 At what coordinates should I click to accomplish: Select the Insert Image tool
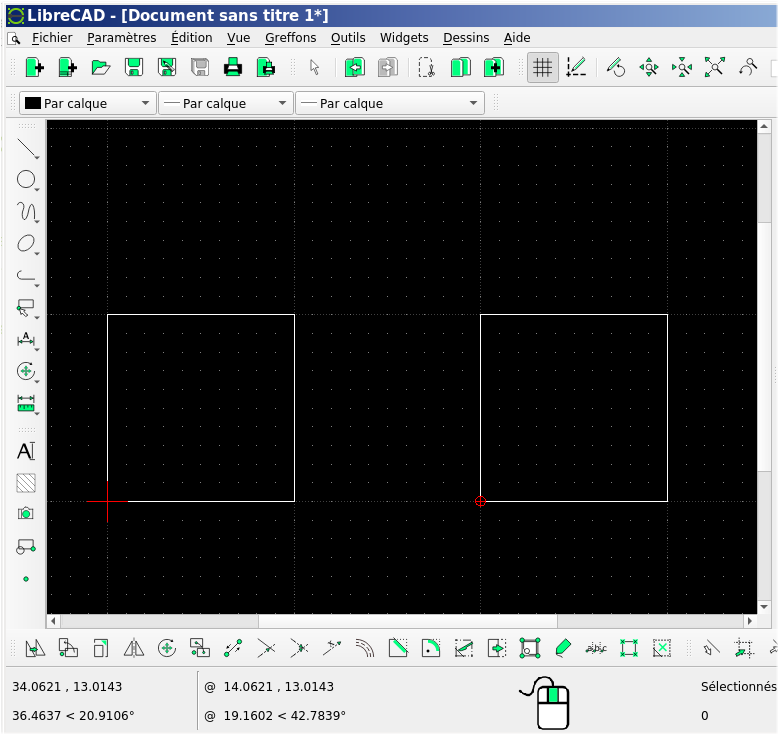[26, 513]
